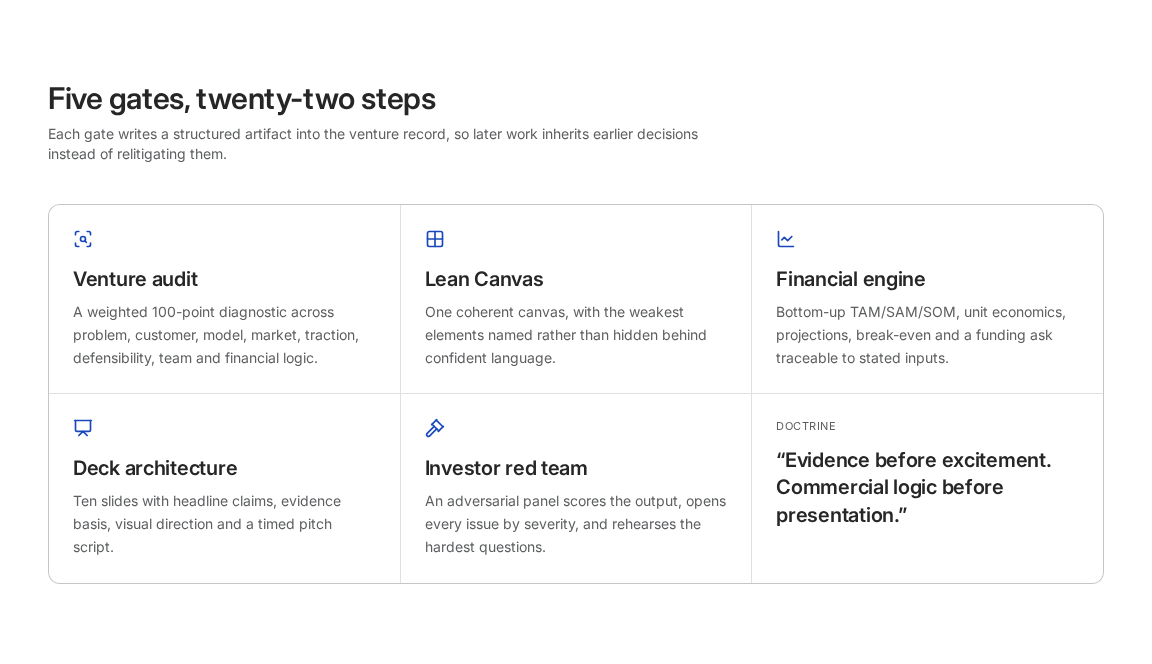The width and height of the screenshot is (1152, 664).
Task: Click the Deck architecture presentation icon
Action: click(83, 428)
